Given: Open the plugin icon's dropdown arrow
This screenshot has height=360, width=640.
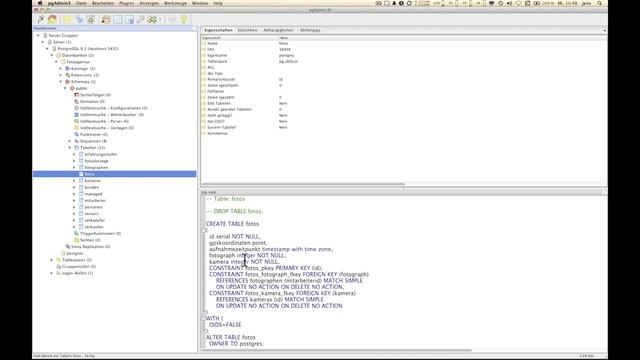Looking at the screenshot, I should click(x=160, y=20).
